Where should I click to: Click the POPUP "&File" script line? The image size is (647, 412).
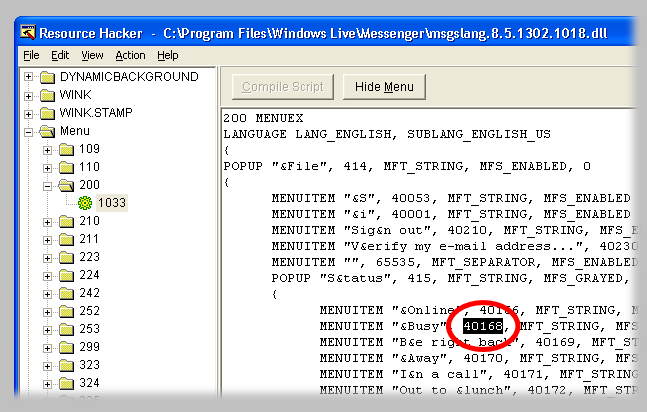click(407, 166)
